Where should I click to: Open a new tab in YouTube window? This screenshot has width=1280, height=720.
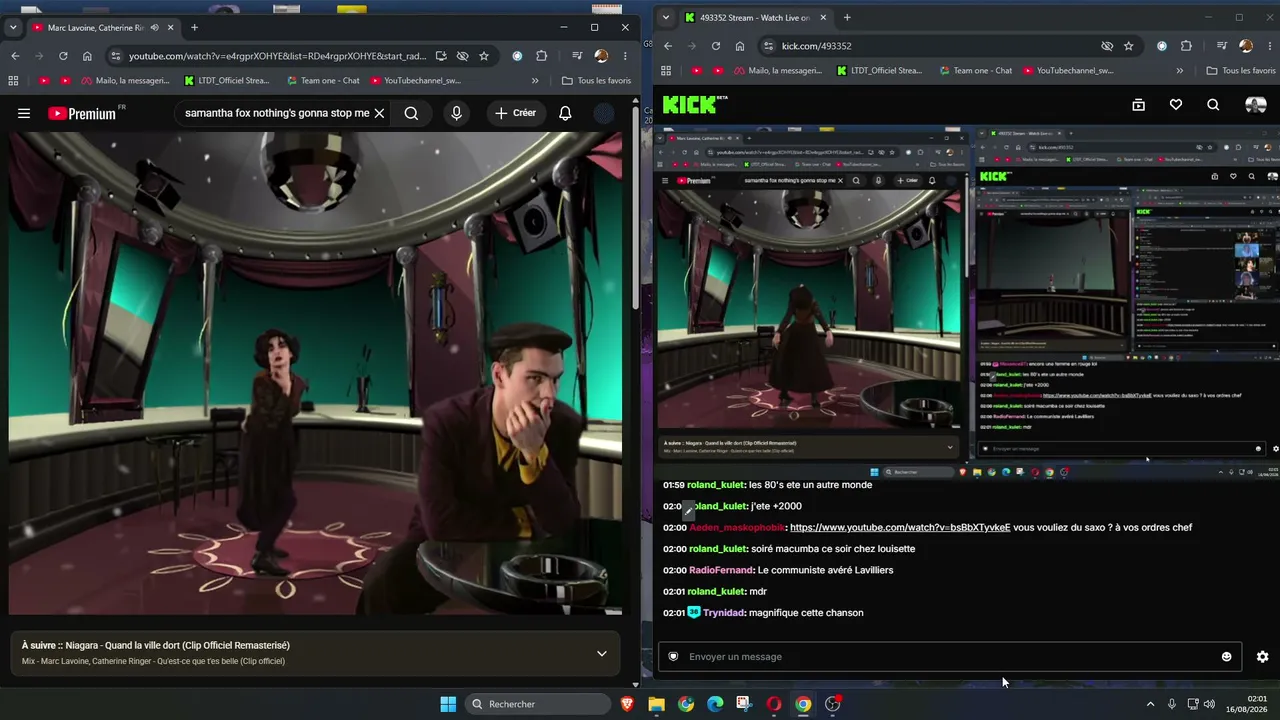point(194,28)
